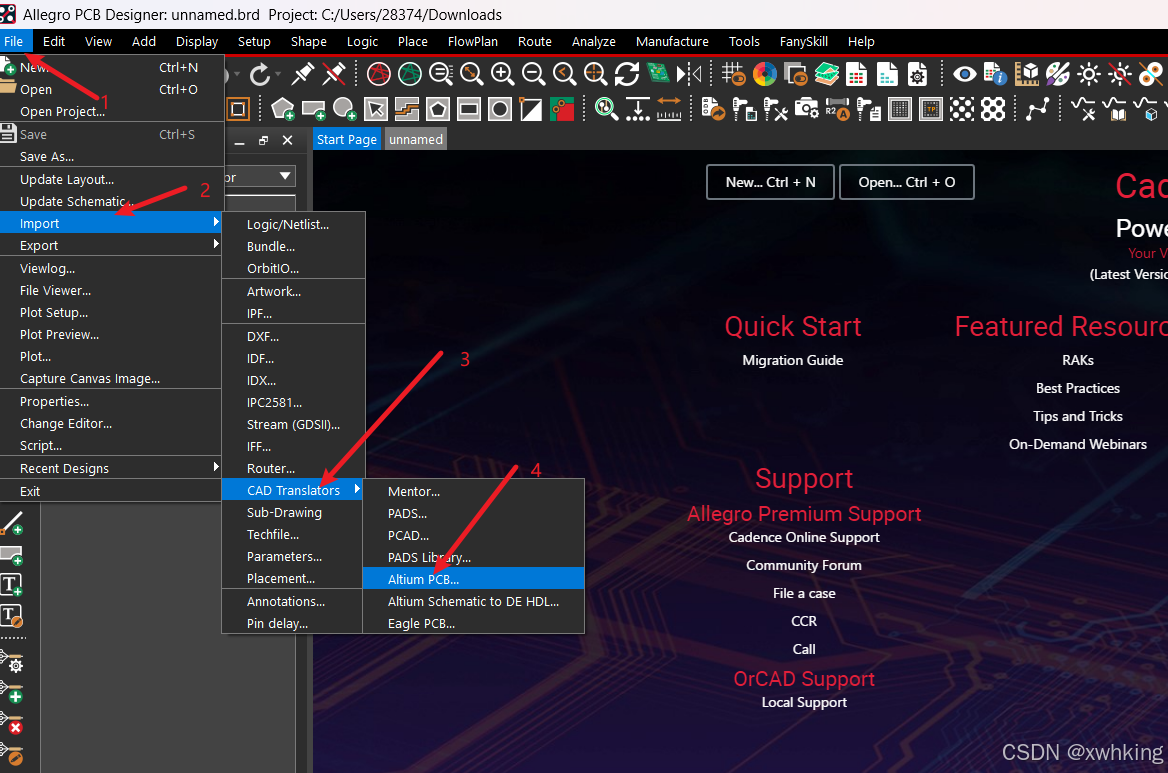This screenshot has height=773, width=1168.
Task: Click the Local Support link
Action: pos(804,702)
